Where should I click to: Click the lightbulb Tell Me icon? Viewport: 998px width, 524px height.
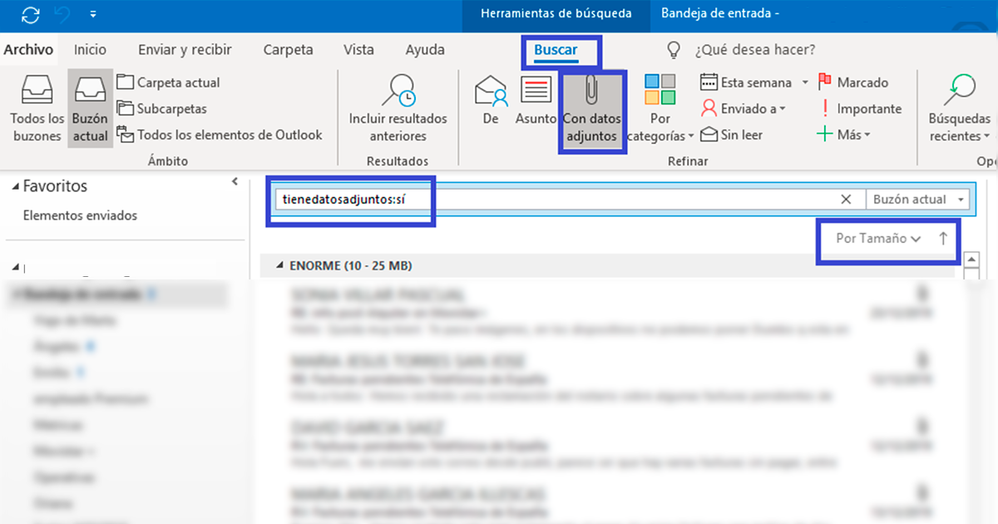click(673, 50)
